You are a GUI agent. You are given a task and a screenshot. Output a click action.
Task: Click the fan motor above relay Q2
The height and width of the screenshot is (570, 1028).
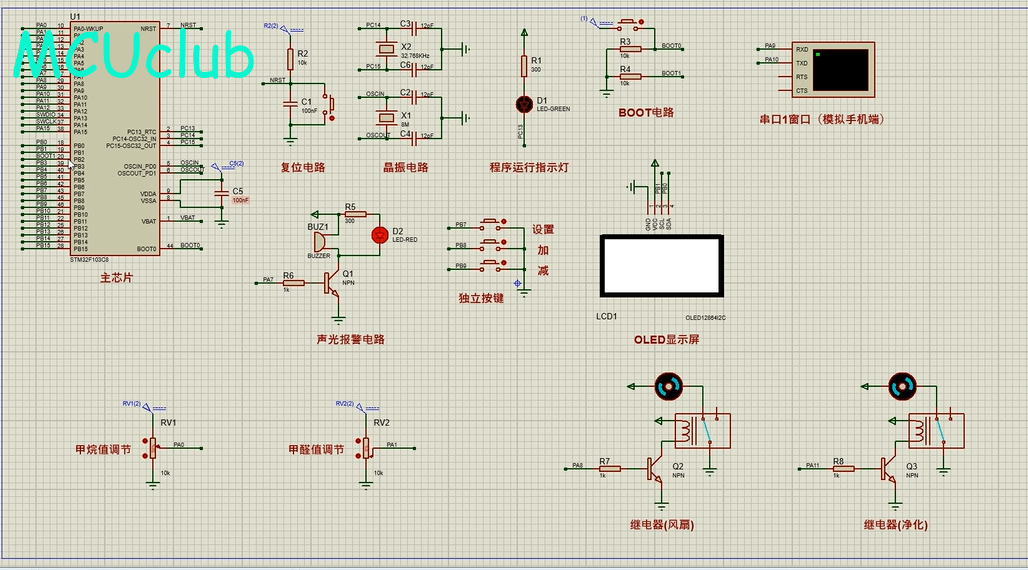pos(669,386)
